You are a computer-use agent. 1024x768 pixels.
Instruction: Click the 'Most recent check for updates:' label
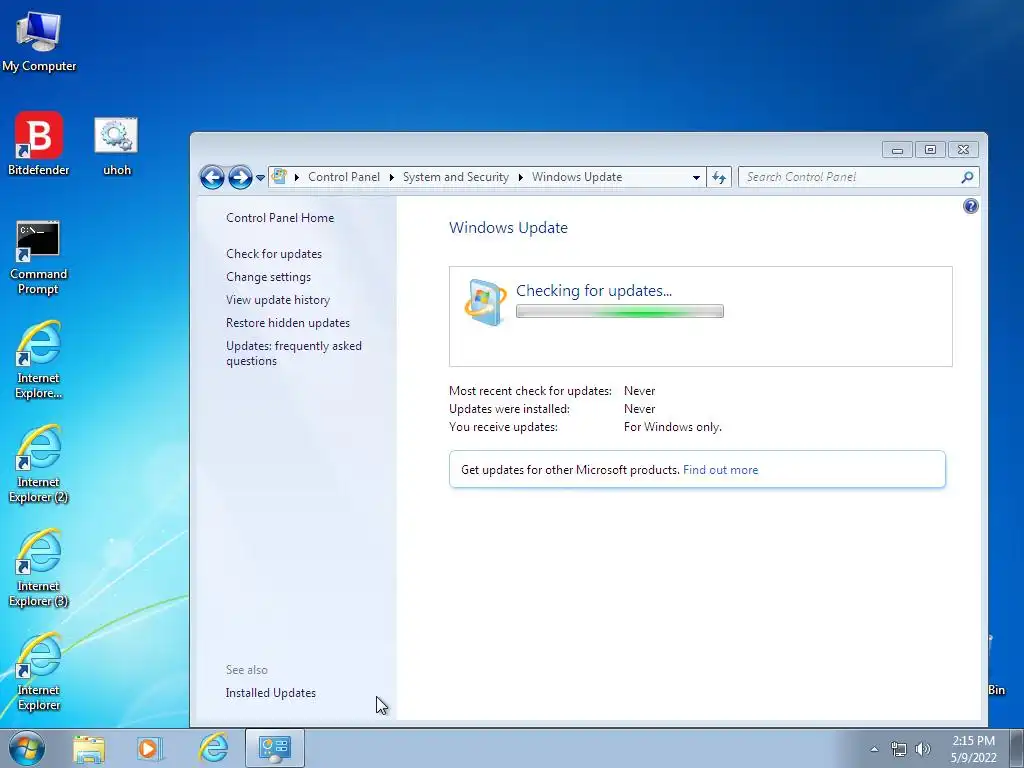[530, 391]
